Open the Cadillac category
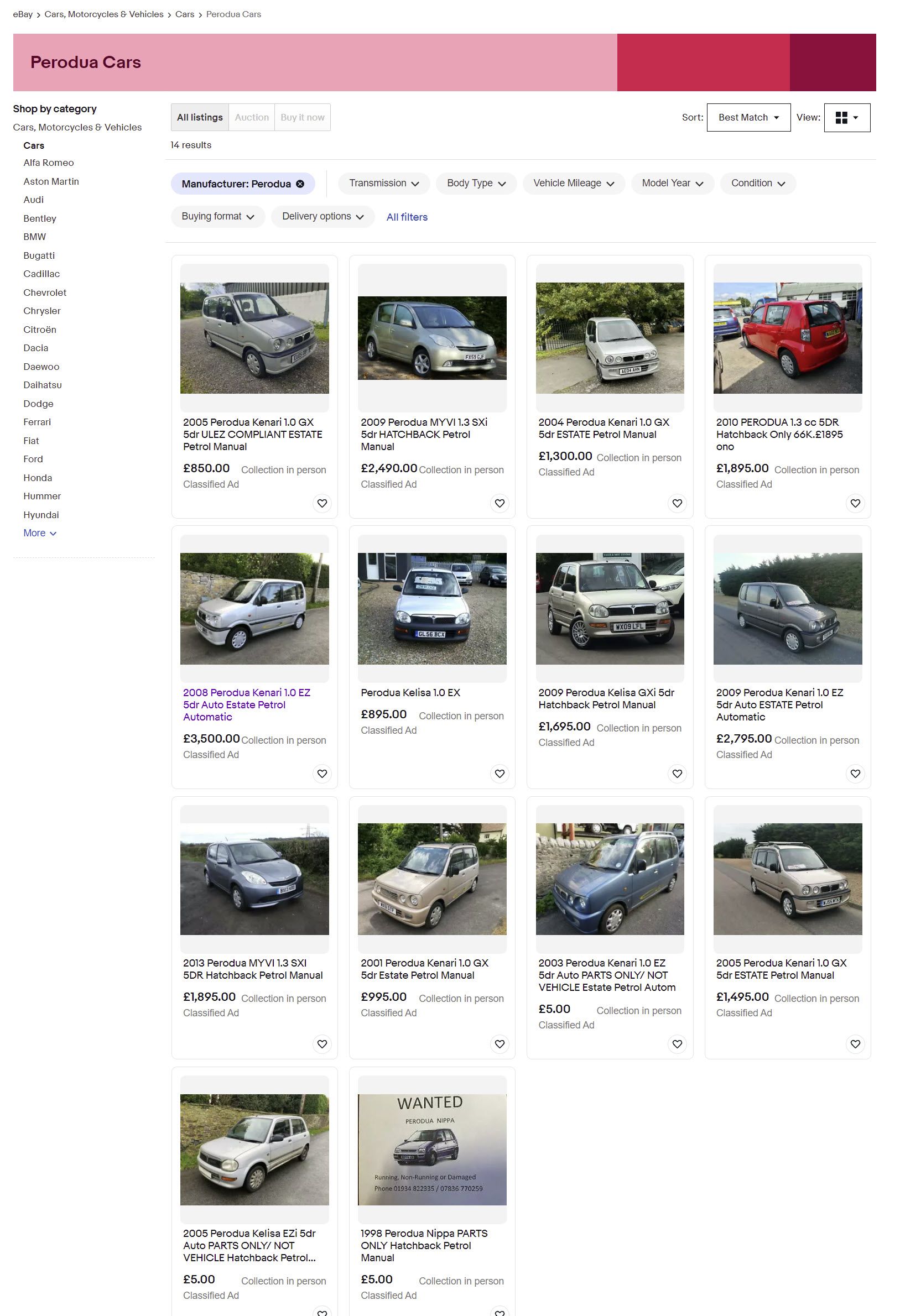 point(41,274)
